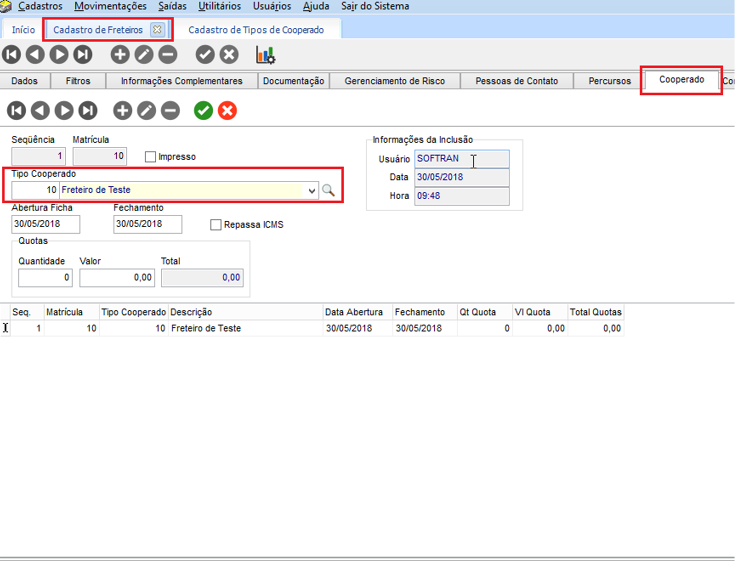Open the Tipo Cooperado search magnifier
Viewport: 738px width, 561px height.
click(328, 190)
